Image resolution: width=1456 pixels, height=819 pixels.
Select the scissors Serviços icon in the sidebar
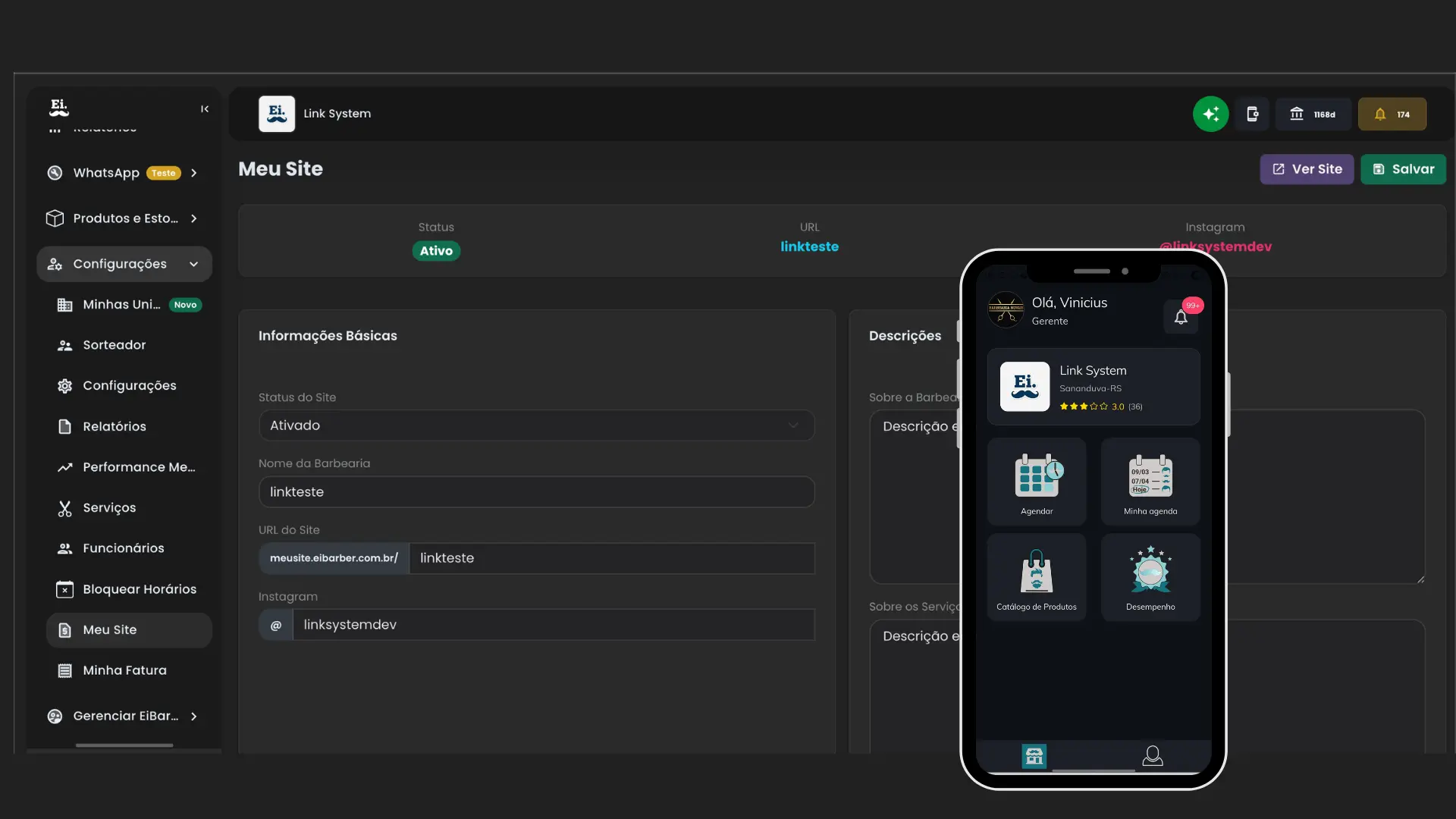coord(64,508)
